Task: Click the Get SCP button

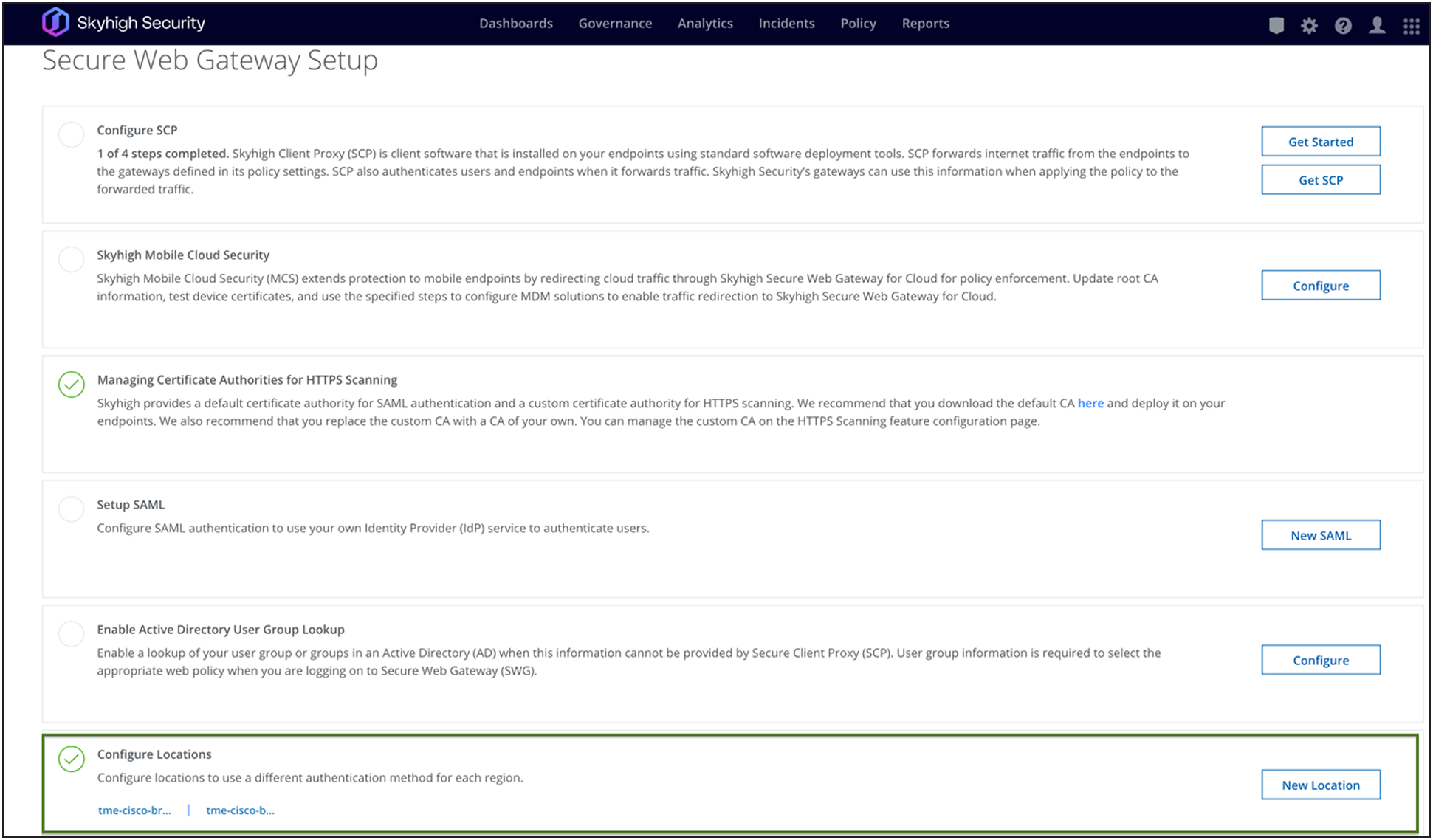Action: (x=1319, y=180)
